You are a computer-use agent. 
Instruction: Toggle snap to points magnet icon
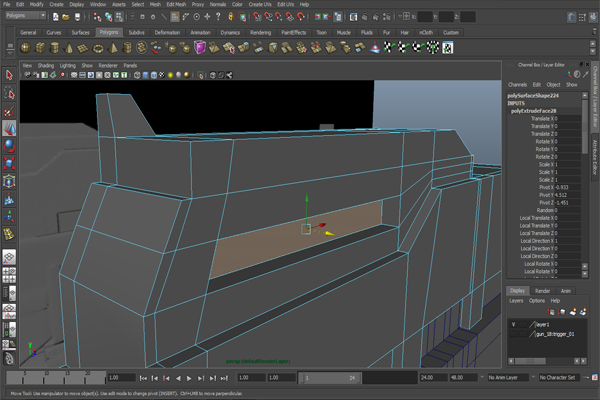(279, 16)
